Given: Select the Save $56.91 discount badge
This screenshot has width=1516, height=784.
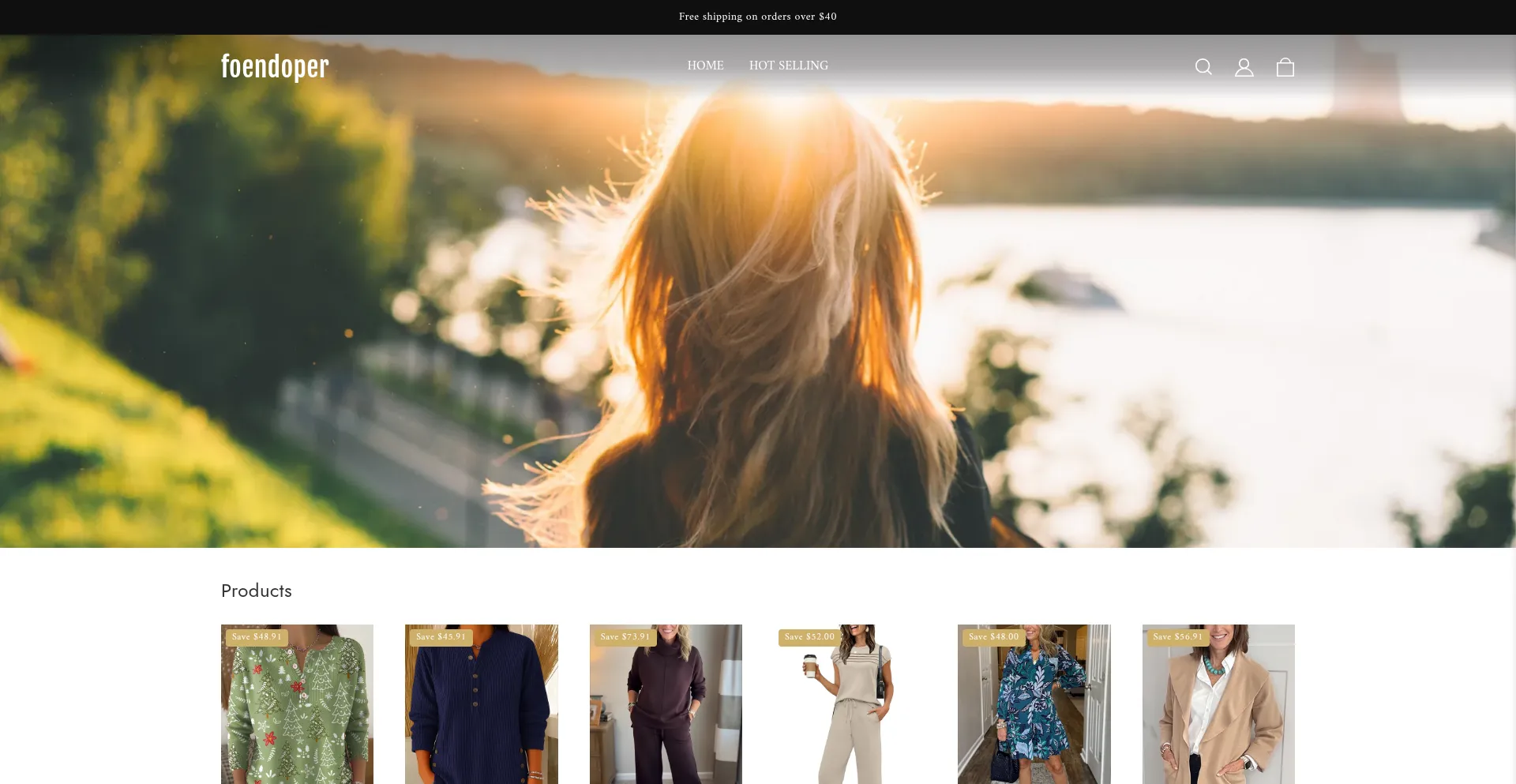Looking at the screenshot, I should [1177, 637].
